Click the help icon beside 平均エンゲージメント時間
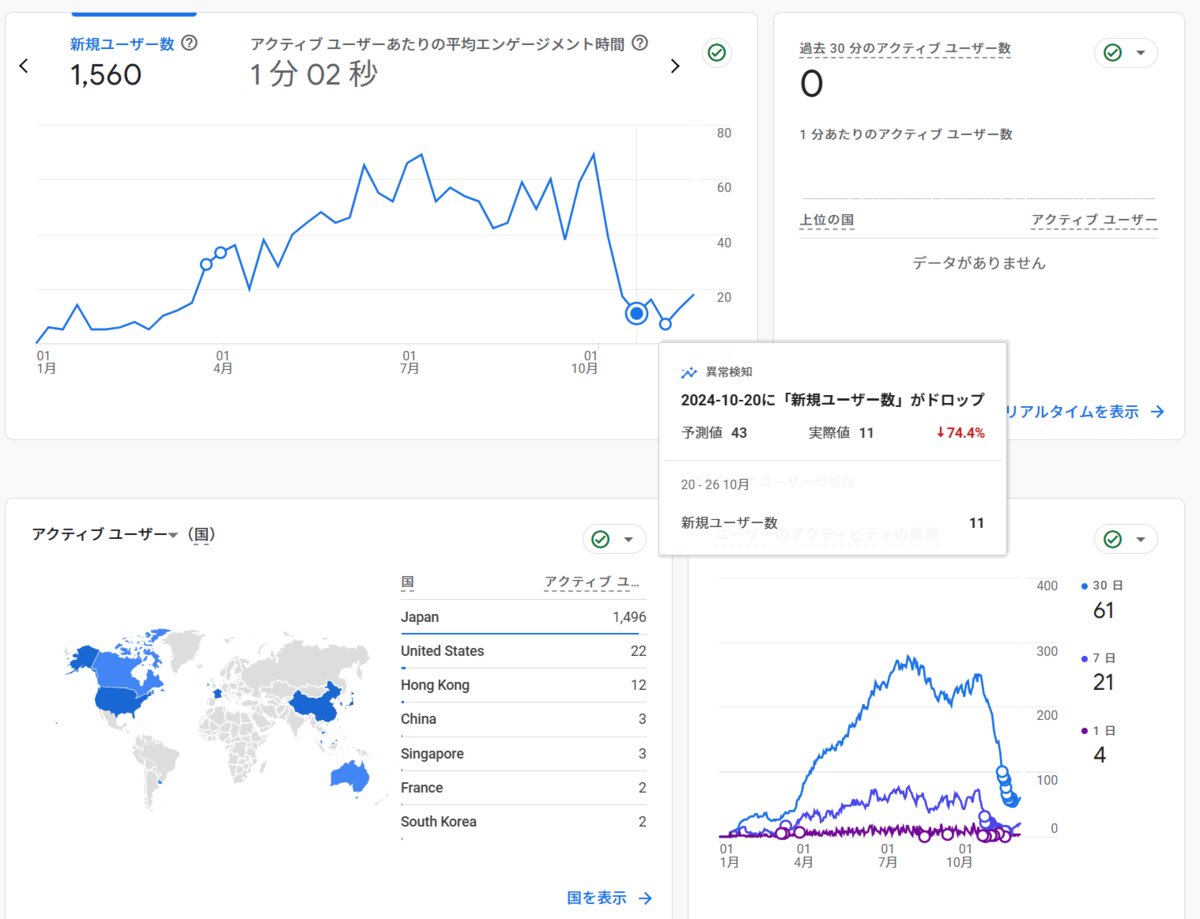Image resolution: width=1200 pixels, height=919 pixels. [x=640, y=43]
